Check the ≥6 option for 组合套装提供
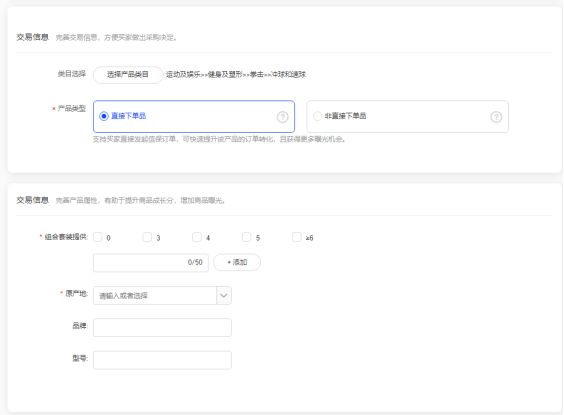This screenshot has width=564, height=415. click(296, 237)
